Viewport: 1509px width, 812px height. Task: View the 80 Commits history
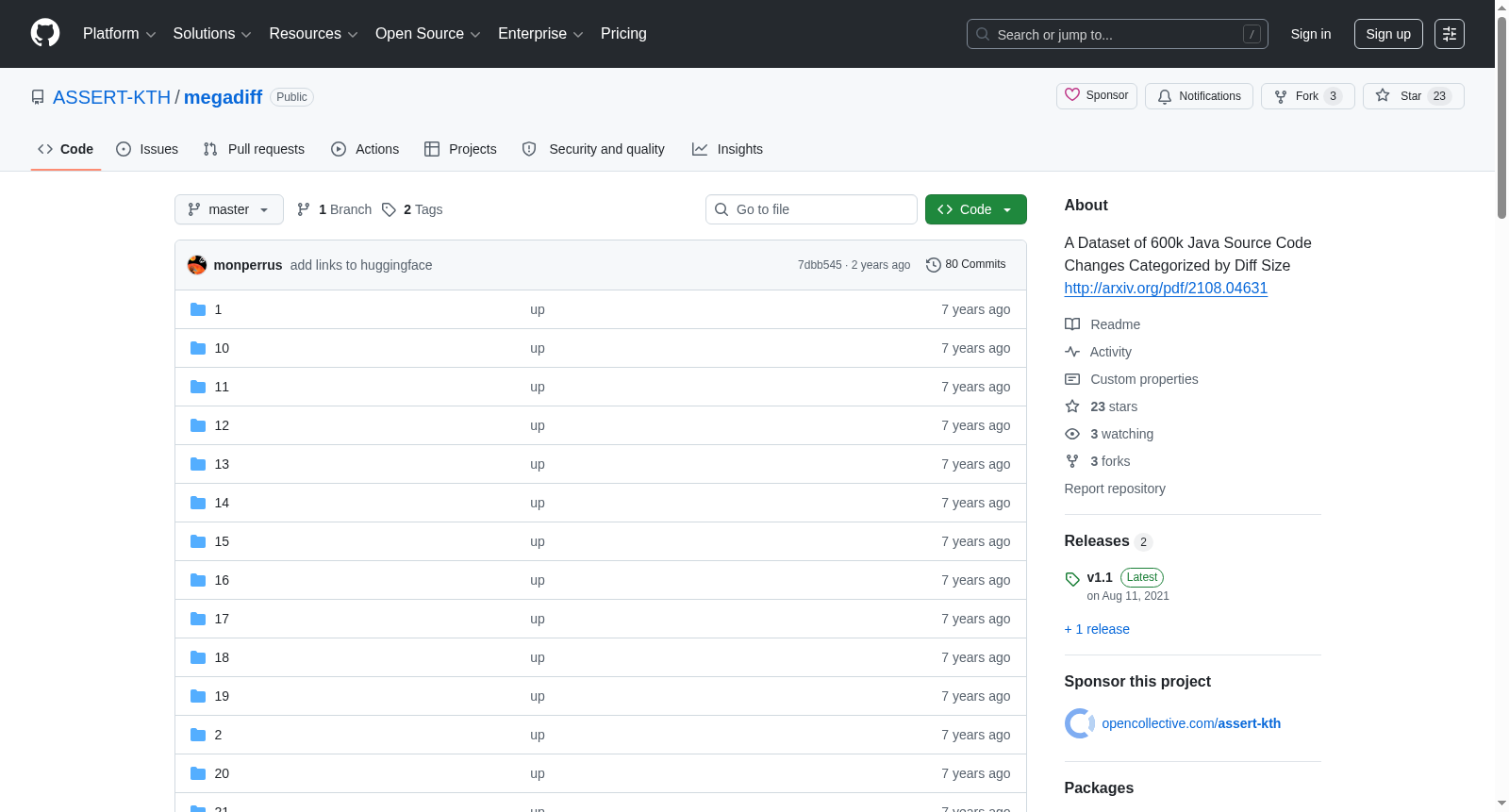(x=966, y=265)
